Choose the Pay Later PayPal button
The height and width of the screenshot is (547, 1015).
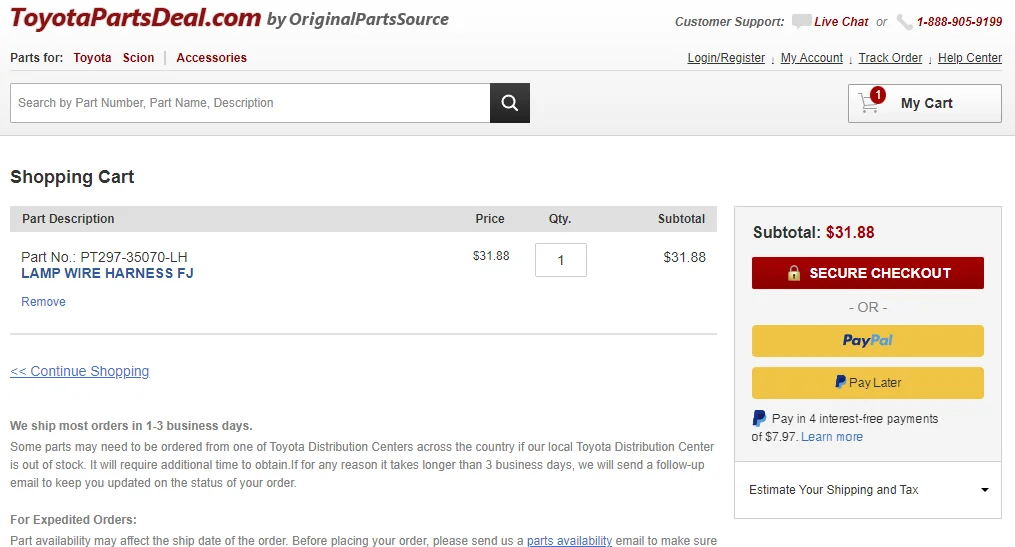[867, 383]
